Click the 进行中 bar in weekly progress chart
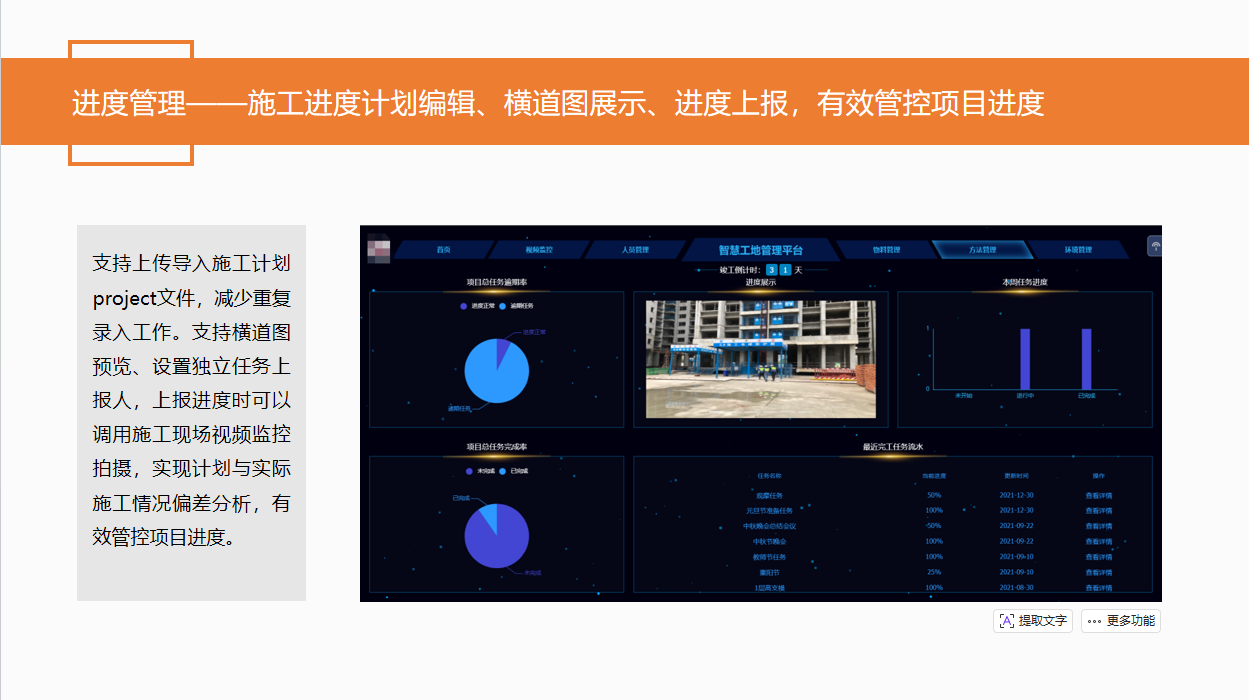The image size is (1249, 700). pyautogui.click(x=1025, y=359)
